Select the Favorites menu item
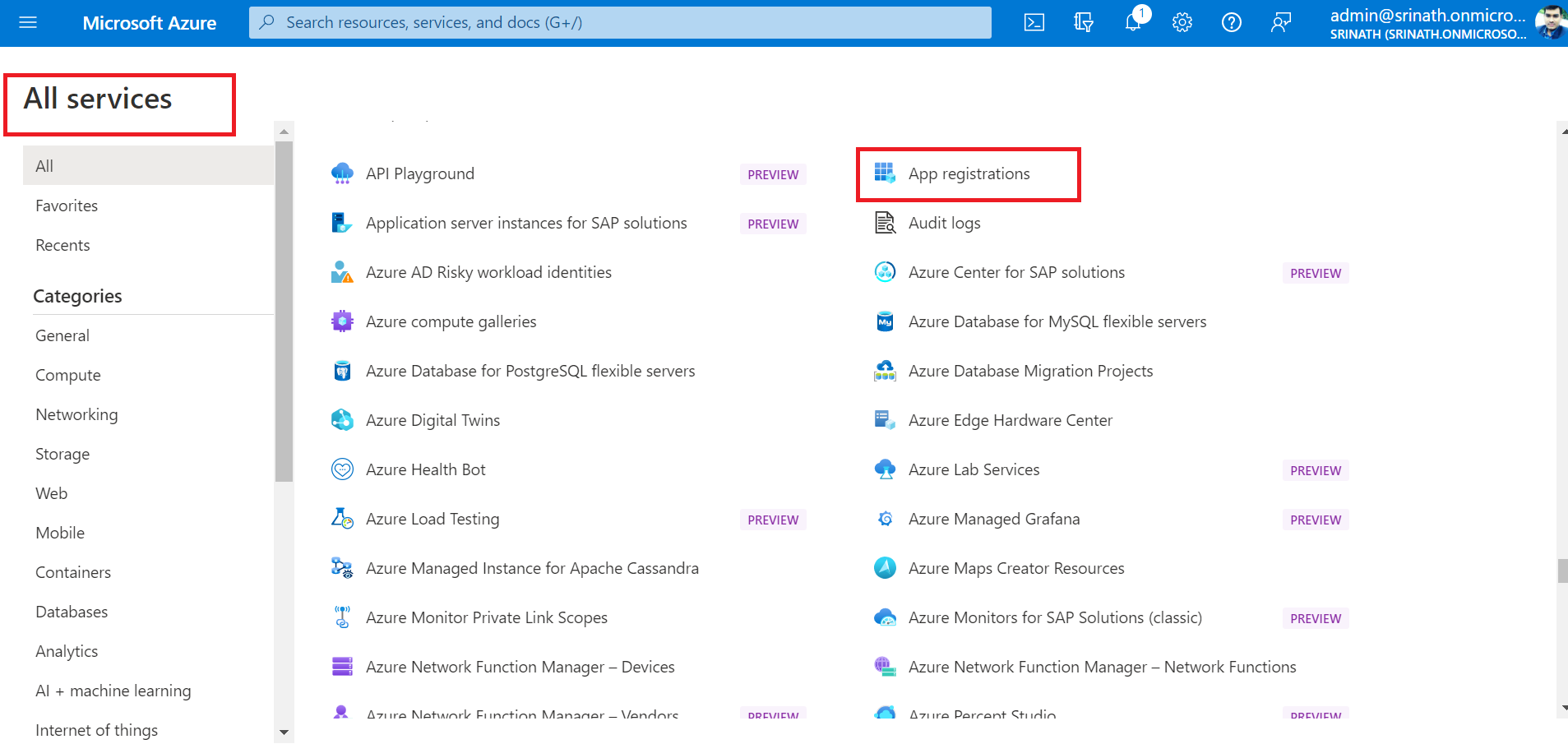The image size is (1568, 744). pos(67,206)
